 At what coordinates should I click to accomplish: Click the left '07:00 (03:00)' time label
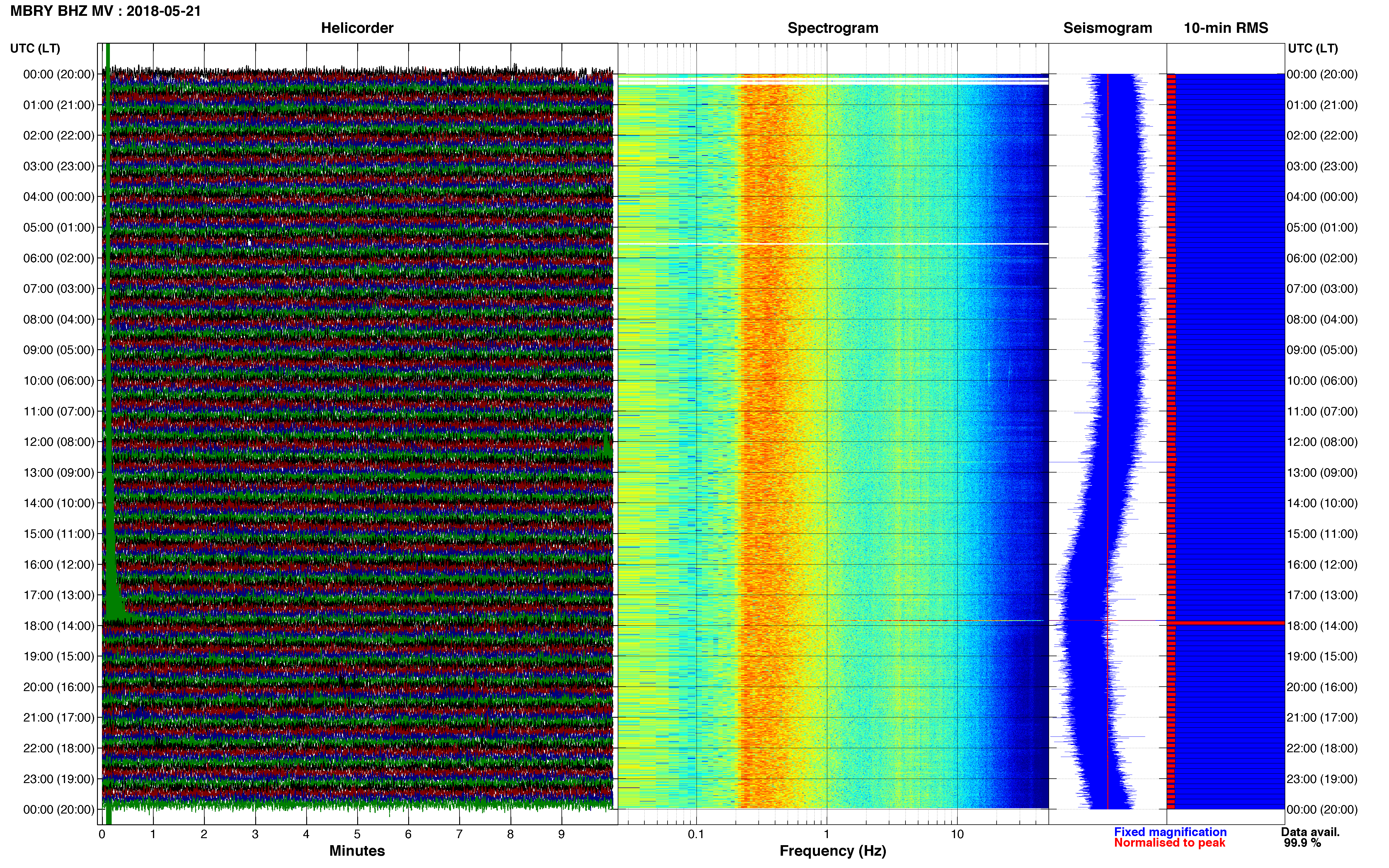pyautogui.click(x=59, y=289)
